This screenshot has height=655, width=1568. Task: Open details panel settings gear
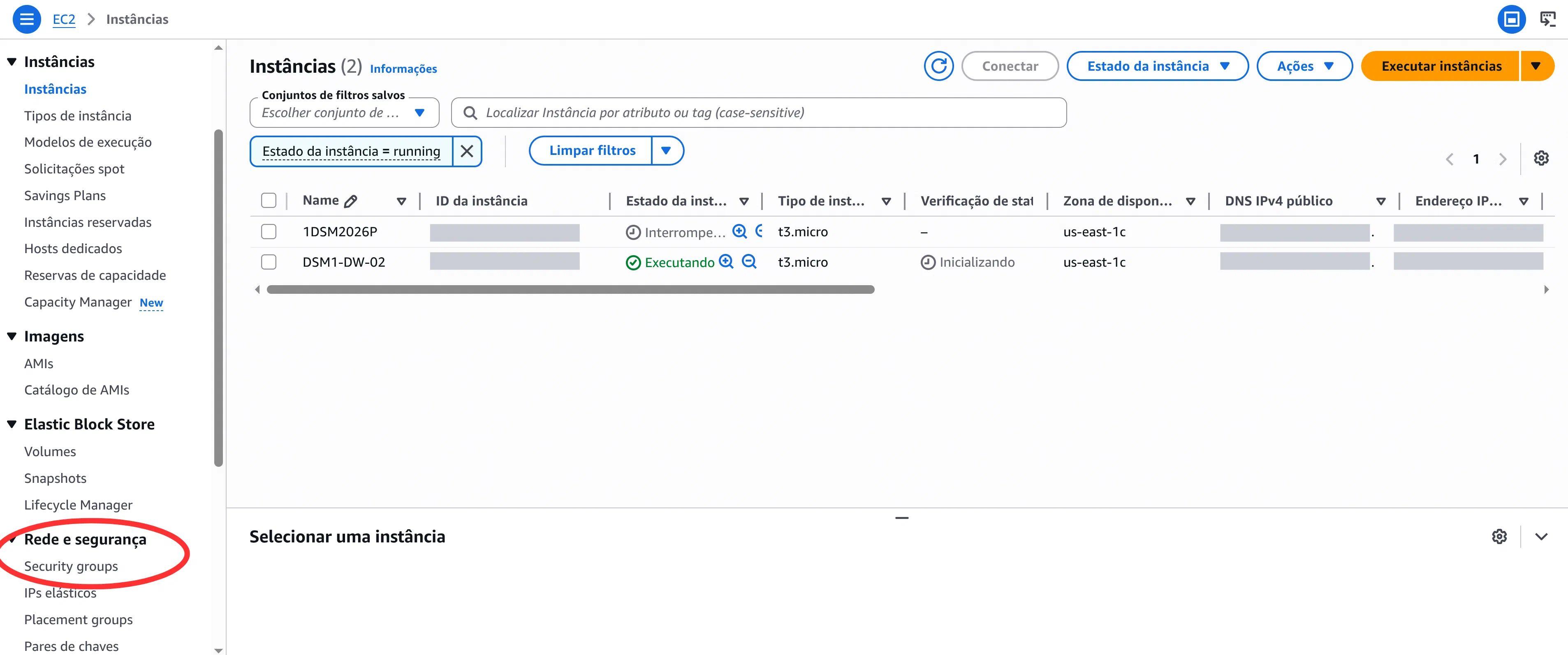[1499, 536]
